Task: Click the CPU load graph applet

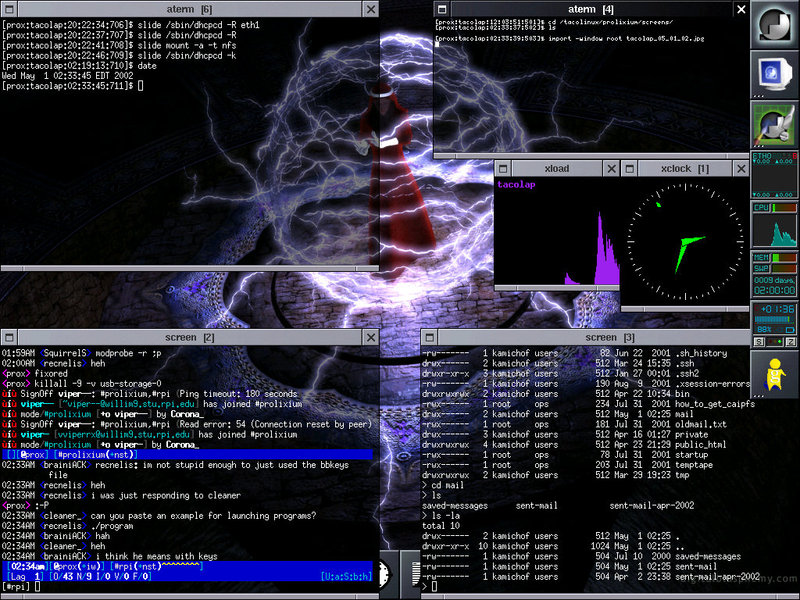Action: [774, 231]
